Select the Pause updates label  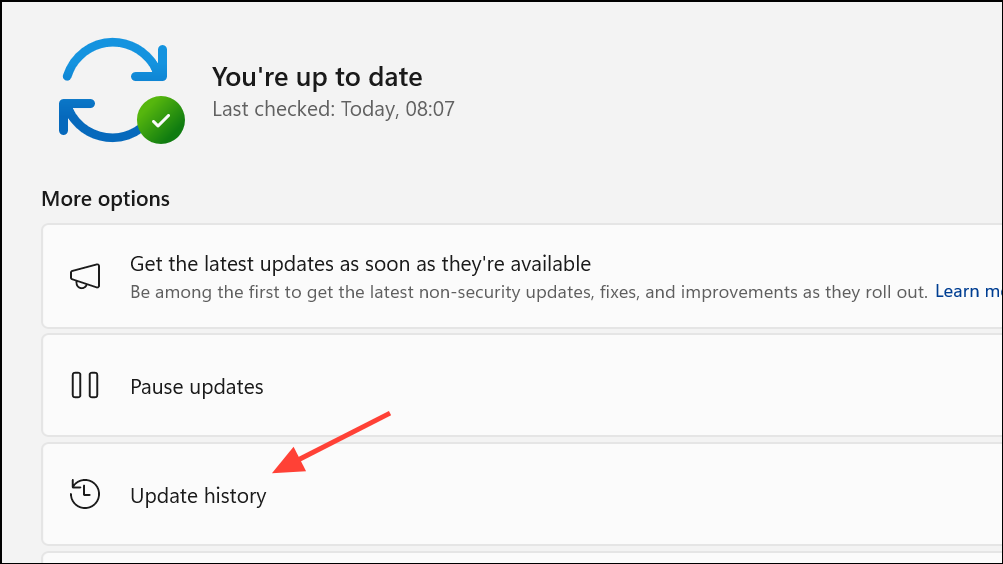(196, 387)
